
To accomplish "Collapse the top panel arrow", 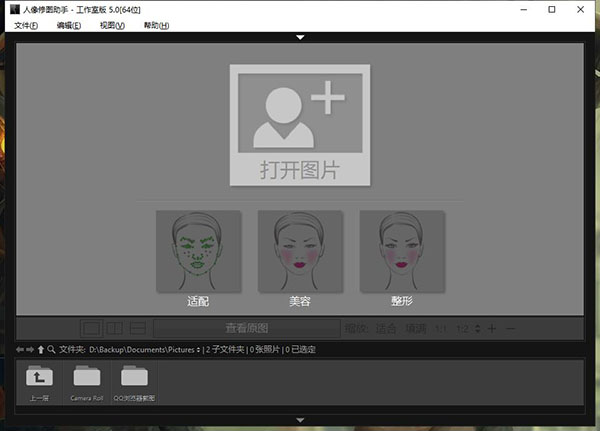I will coord(300,38).
